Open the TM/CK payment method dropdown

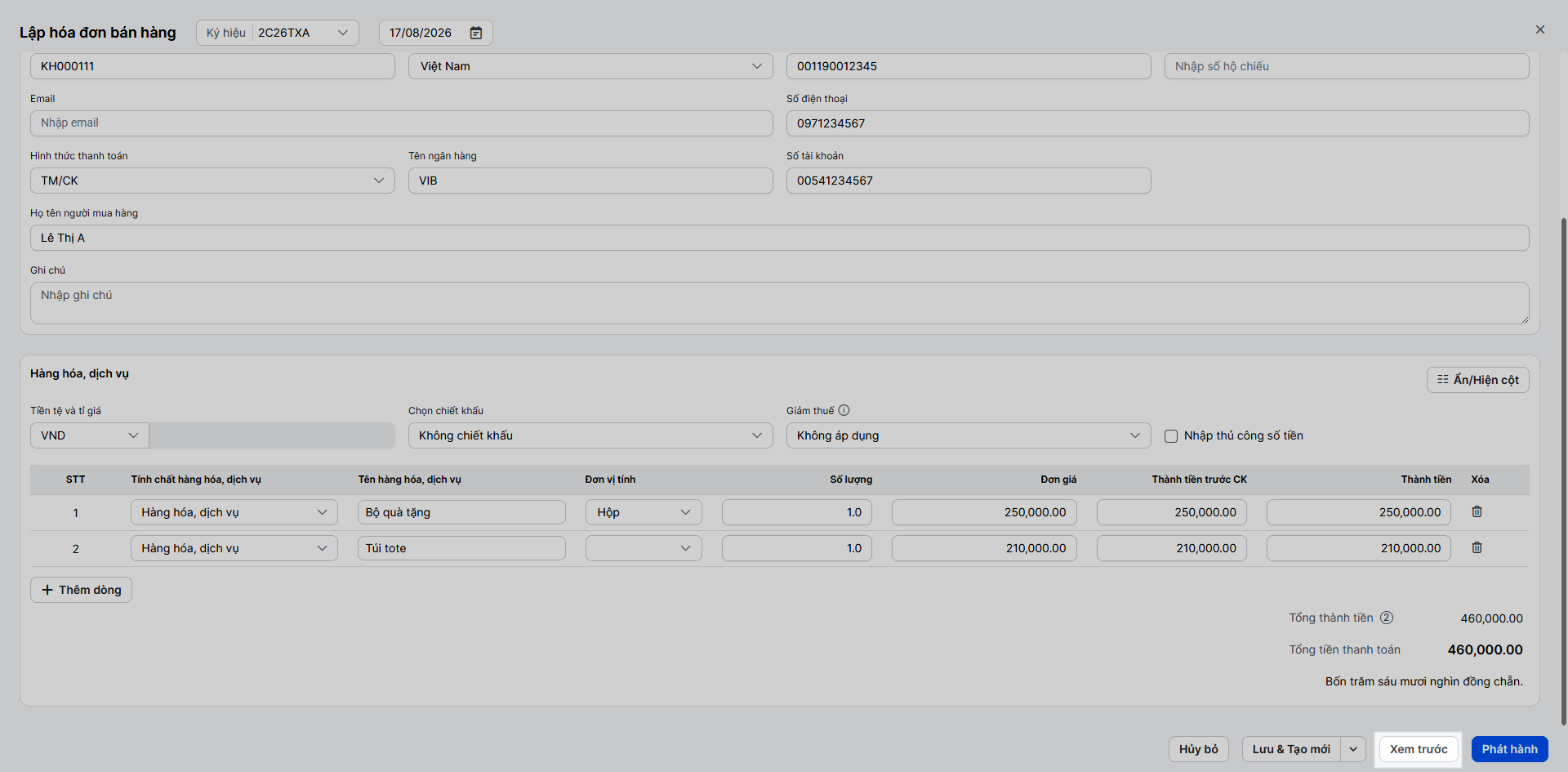tap(212, 181)
